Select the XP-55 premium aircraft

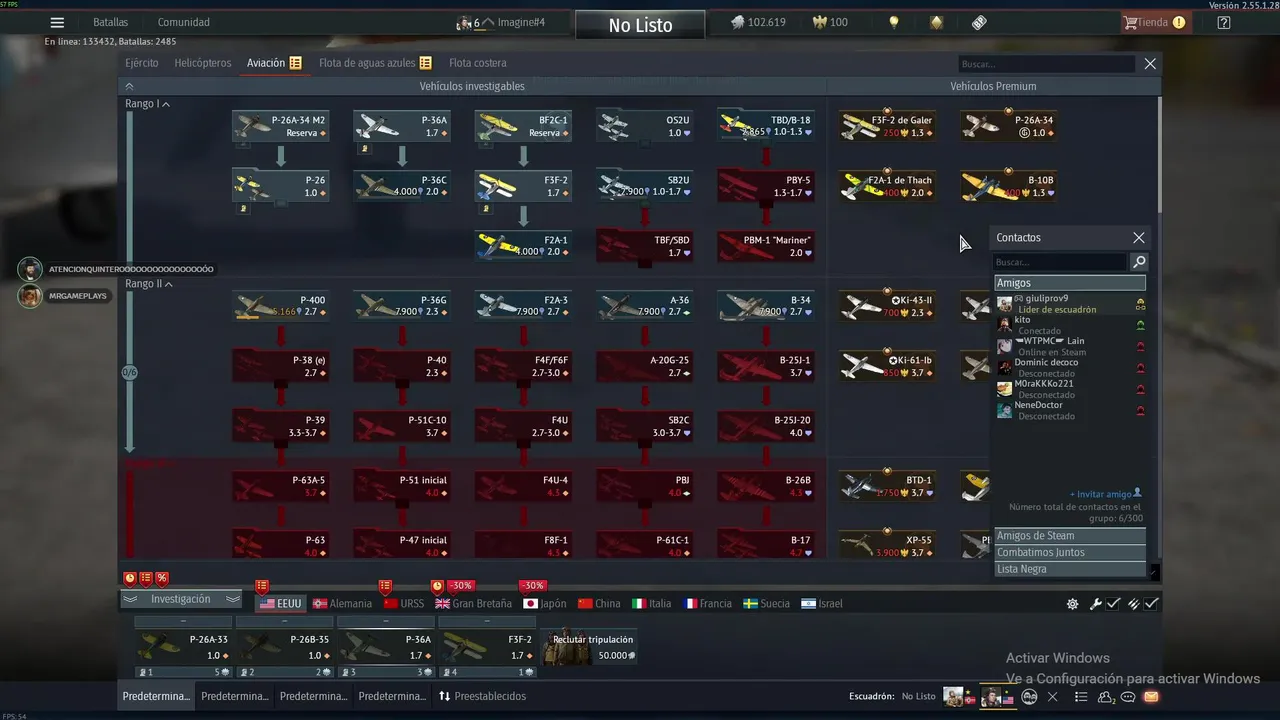click(x=887, y=546)
